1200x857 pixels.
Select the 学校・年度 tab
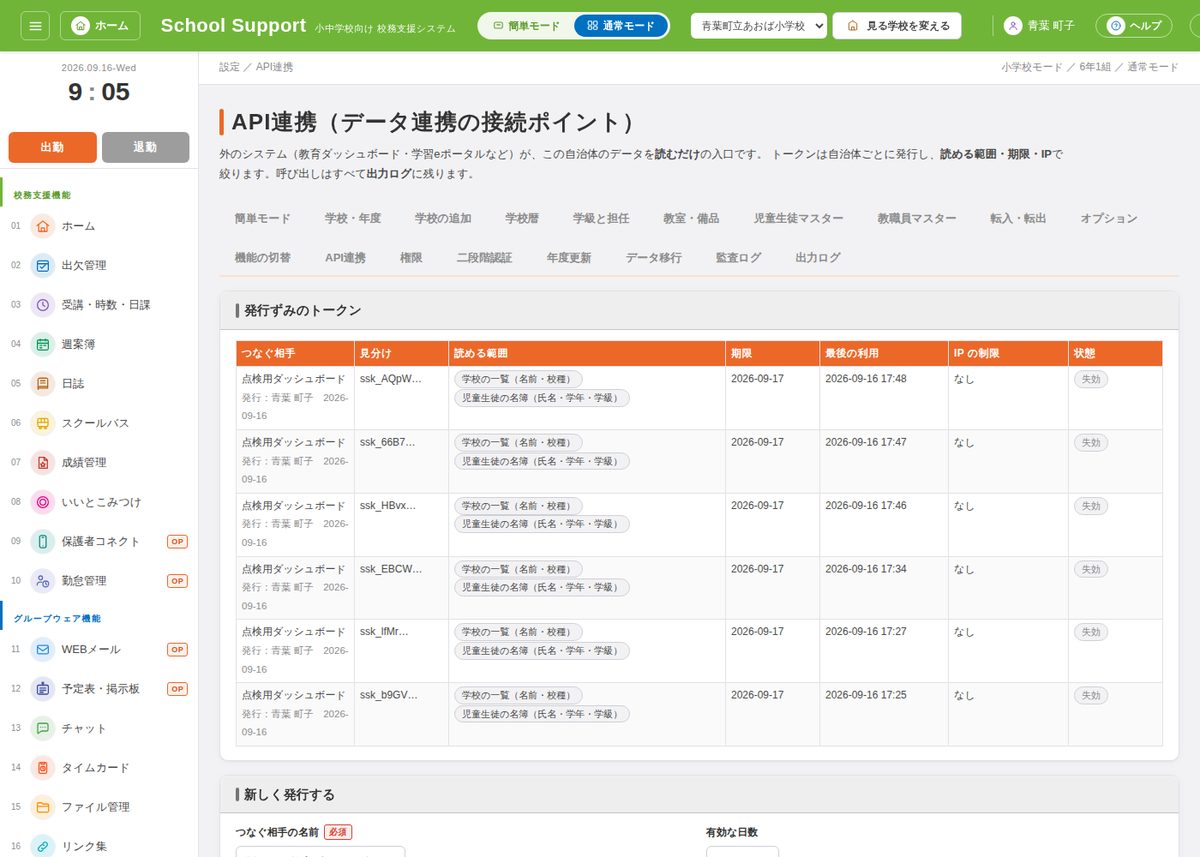click(x=353, y=218)
